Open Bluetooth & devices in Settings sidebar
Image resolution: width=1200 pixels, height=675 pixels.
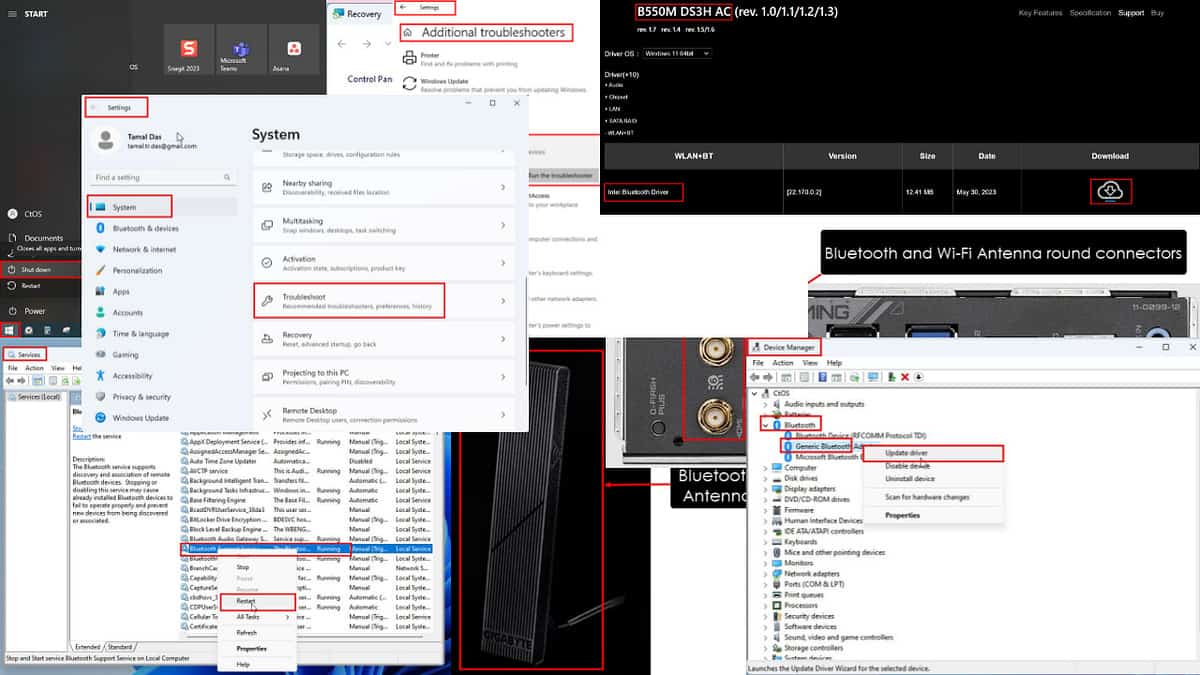pos(136,228)
